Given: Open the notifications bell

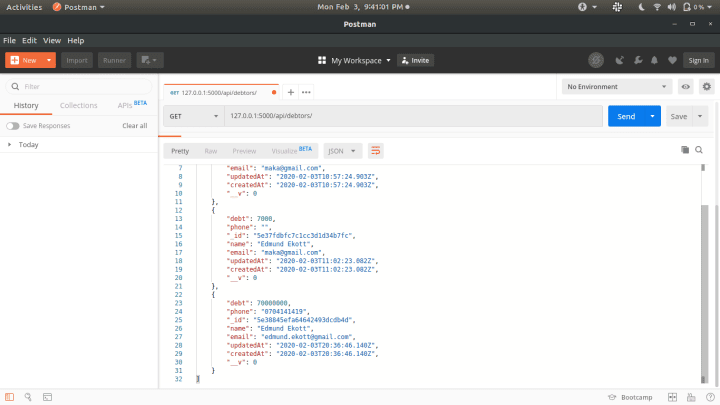Looking at the screenshot, I should (654, 60).
